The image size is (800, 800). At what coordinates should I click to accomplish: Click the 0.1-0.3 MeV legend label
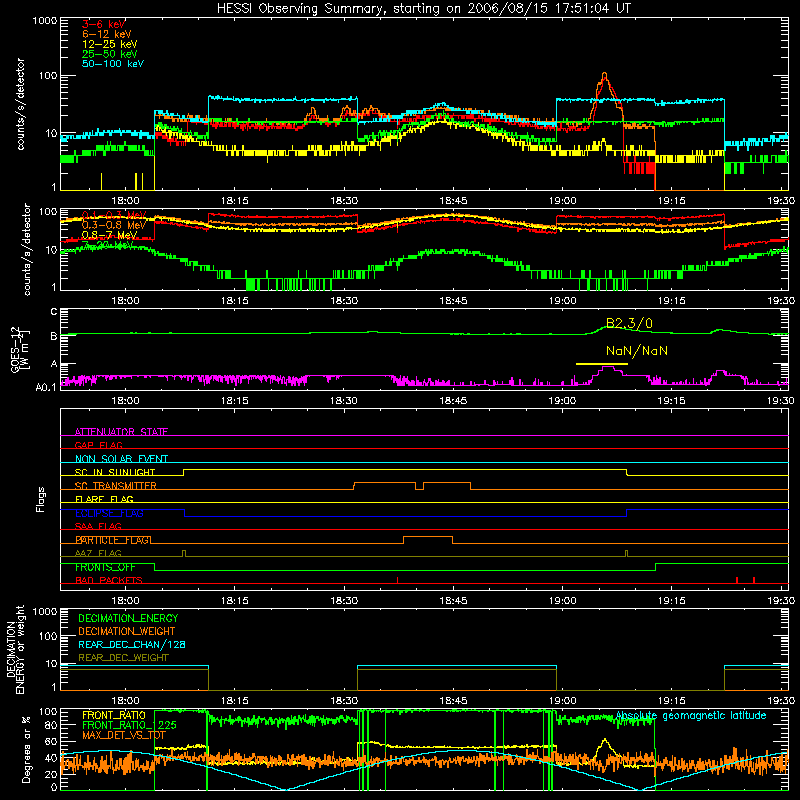pyautogui.click(x=114, y=215)
